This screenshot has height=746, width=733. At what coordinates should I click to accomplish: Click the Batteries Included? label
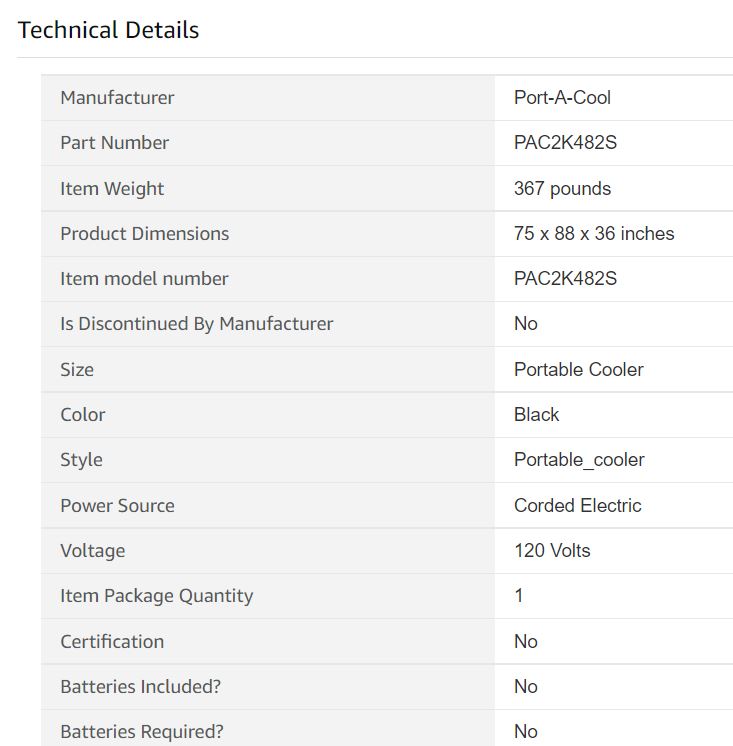[x=141, y=687]
